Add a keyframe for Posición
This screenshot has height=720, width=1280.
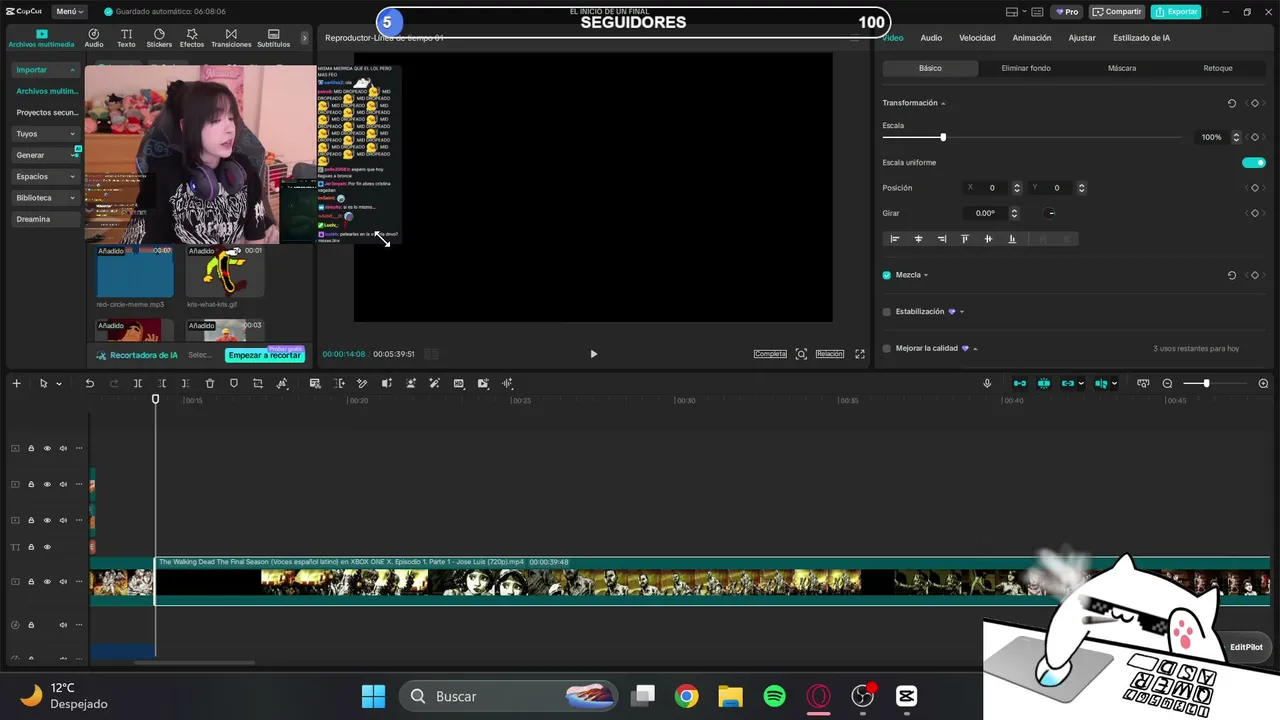[x=1255, y=188]
